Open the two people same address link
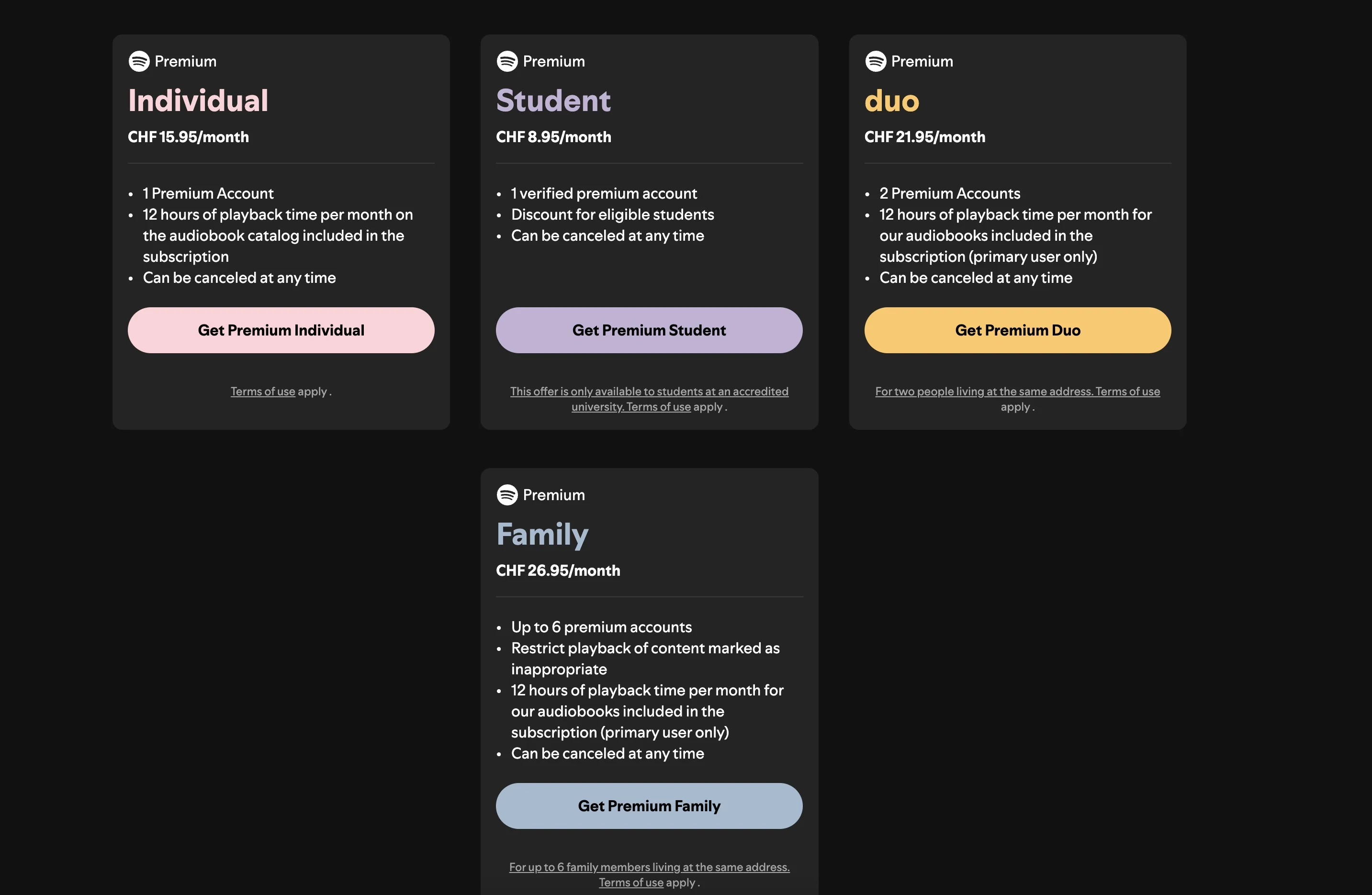This screenshot has width=1372, height=895. [983, 392]
